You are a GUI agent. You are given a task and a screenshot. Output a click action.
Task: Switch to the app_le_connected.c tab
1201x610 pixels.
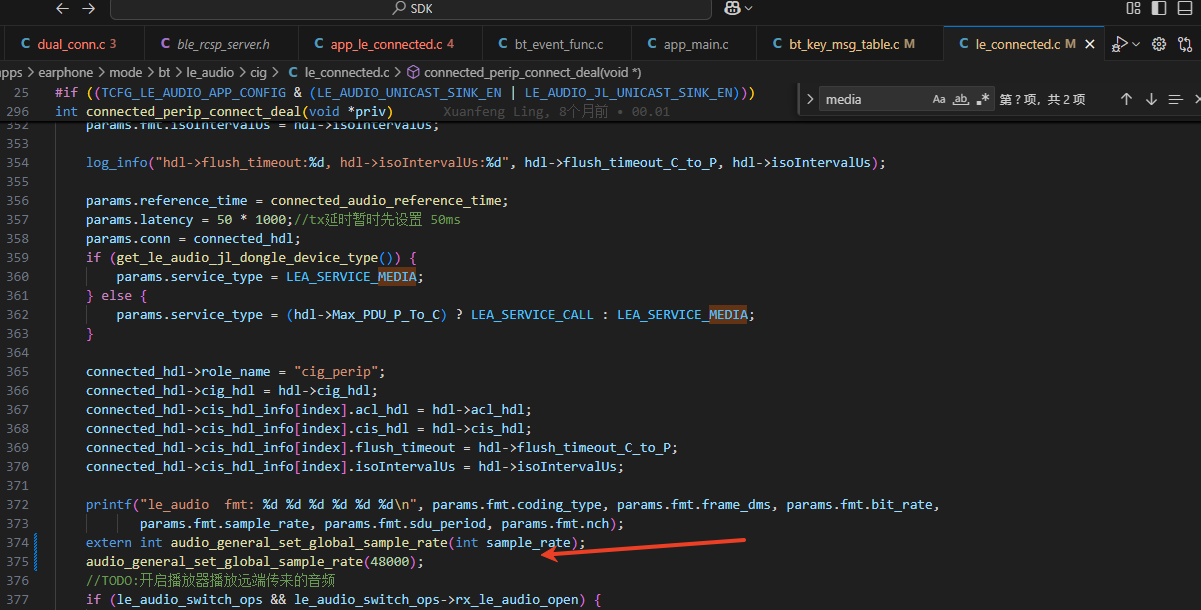click(389, 44)
